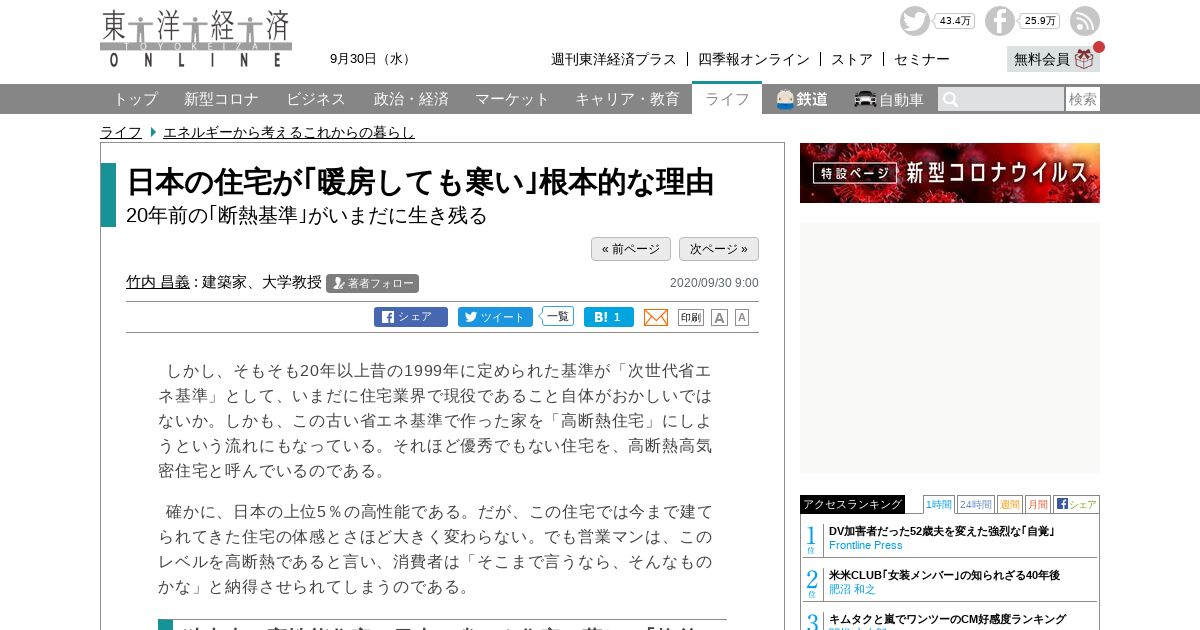Image resolution: width=1200 pixels, height=630 pixels.
Task: Open the Toyo Keizai Online logo
Action: pyautogui.click(x=196, y=39)
